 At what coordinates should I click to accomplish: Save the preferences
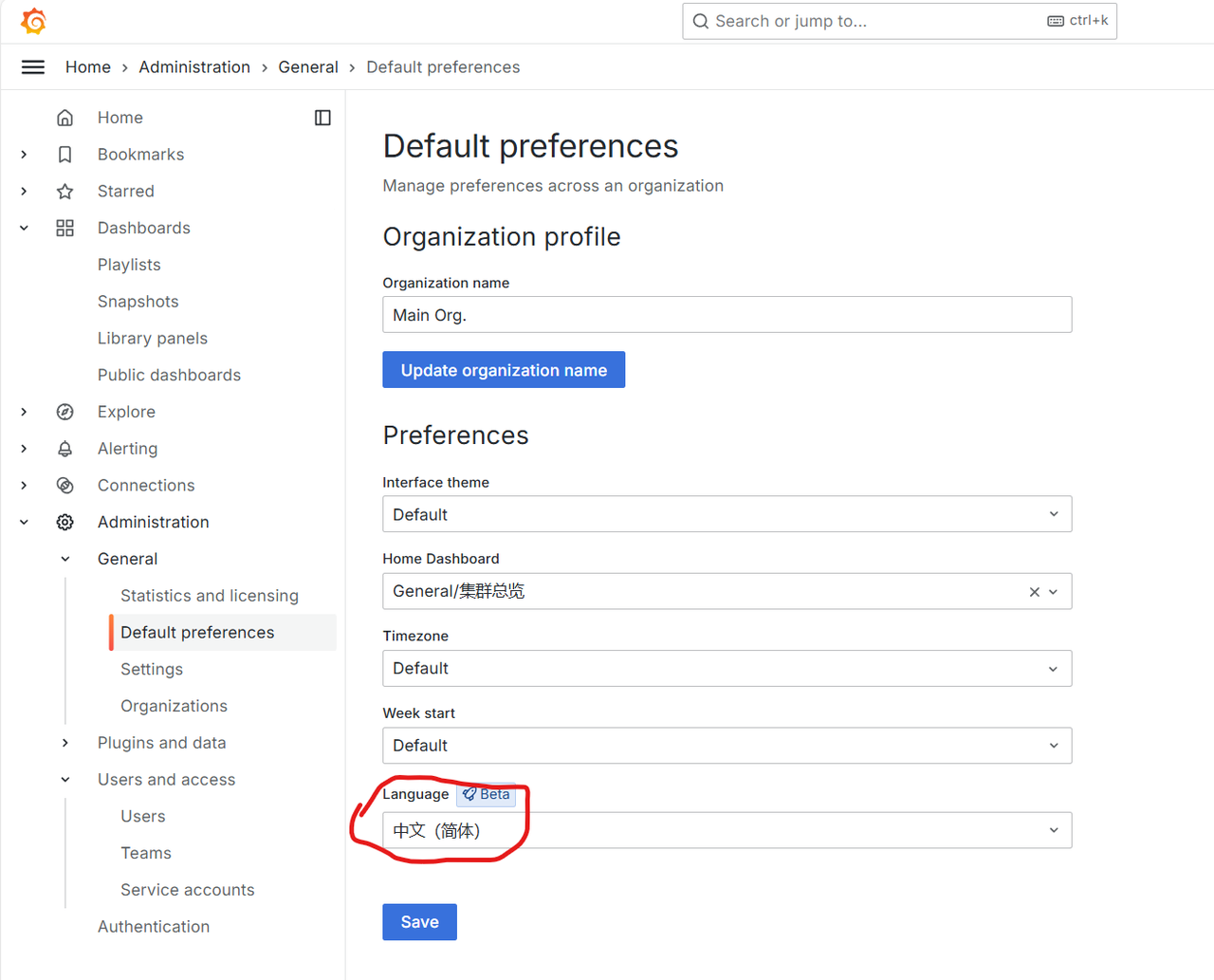click(419, 922)
